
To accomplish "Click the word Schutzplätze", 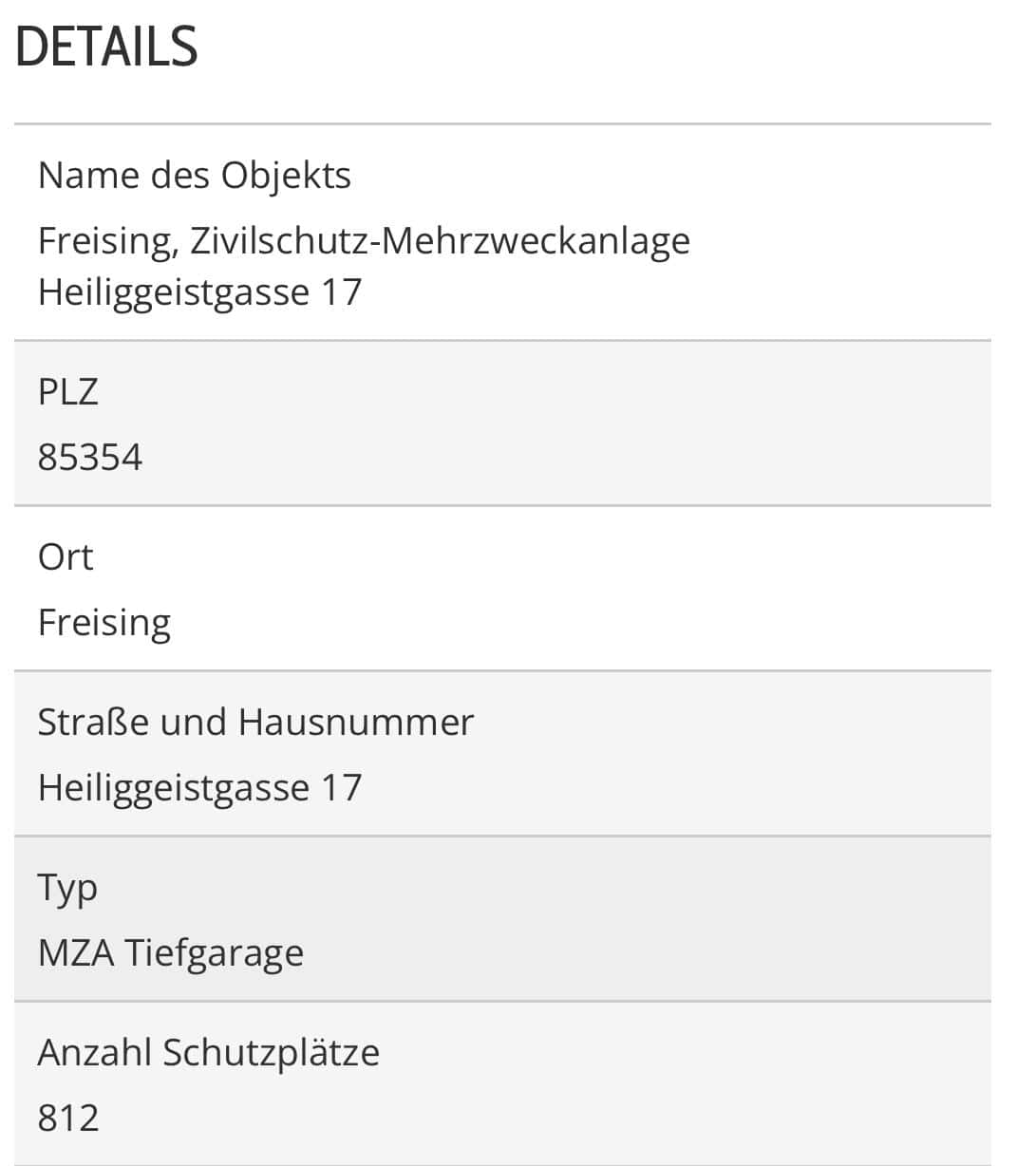I will [272, 1053].
